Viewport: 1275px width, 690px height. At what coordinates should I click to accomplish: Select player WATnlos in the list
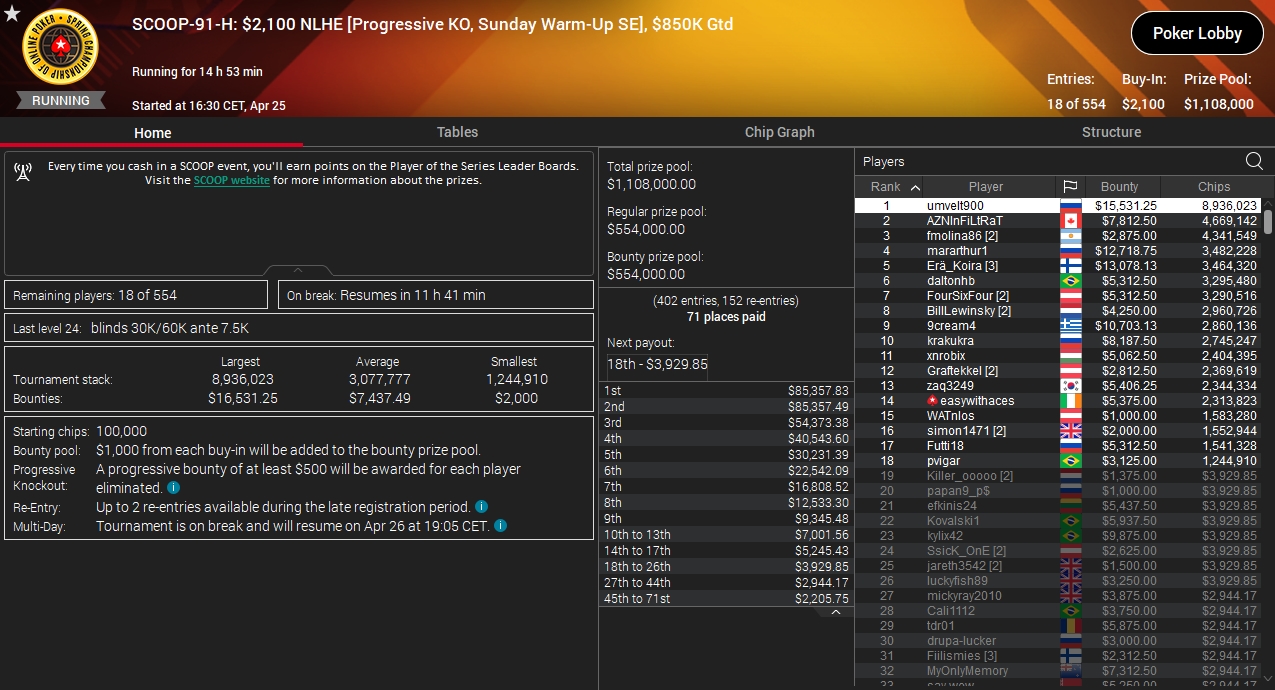pyautogui.click(x=1058, y=416)
